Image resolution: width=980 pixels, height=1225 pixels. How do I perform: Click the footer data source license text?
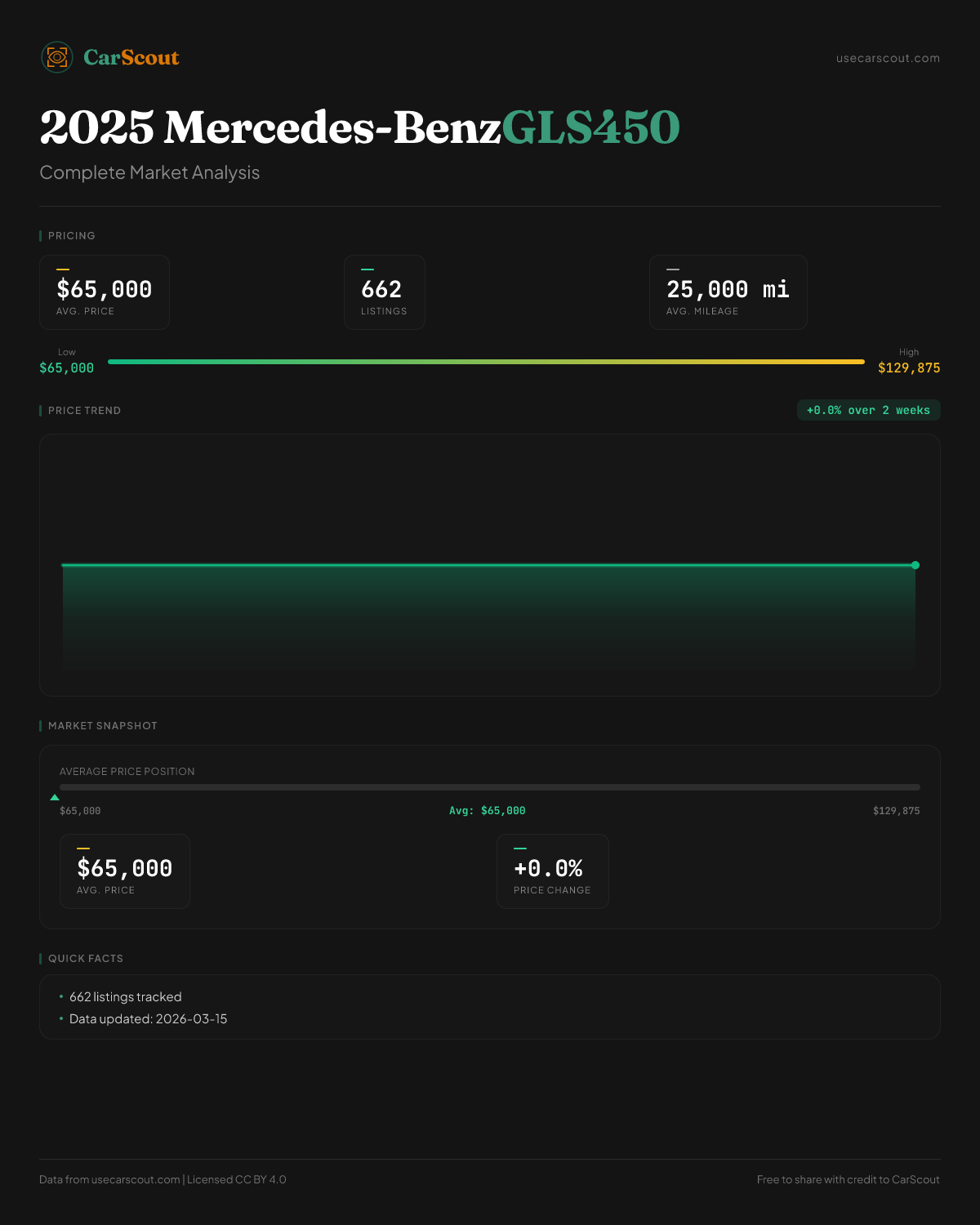[x=163, y=1179]
